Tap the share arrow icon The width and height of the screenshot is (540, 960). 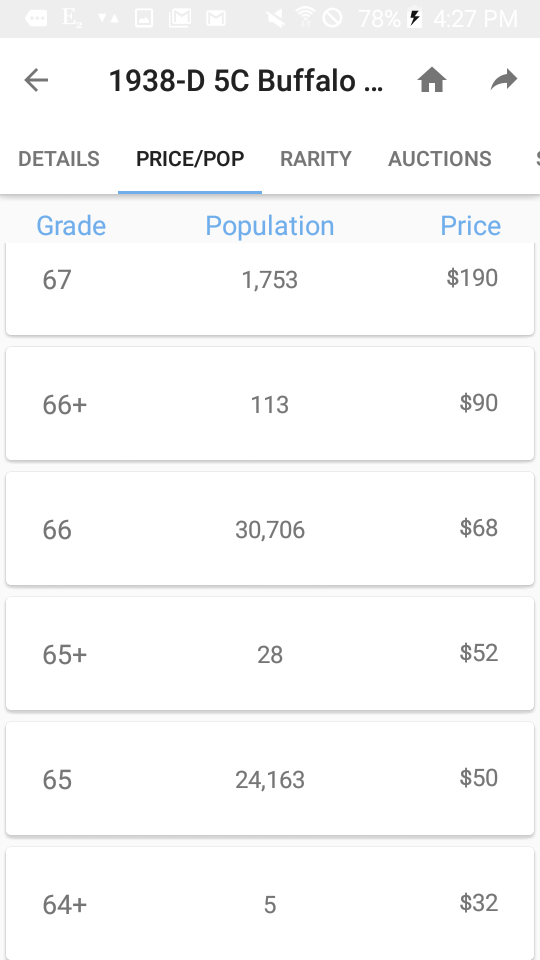point(504,80)
